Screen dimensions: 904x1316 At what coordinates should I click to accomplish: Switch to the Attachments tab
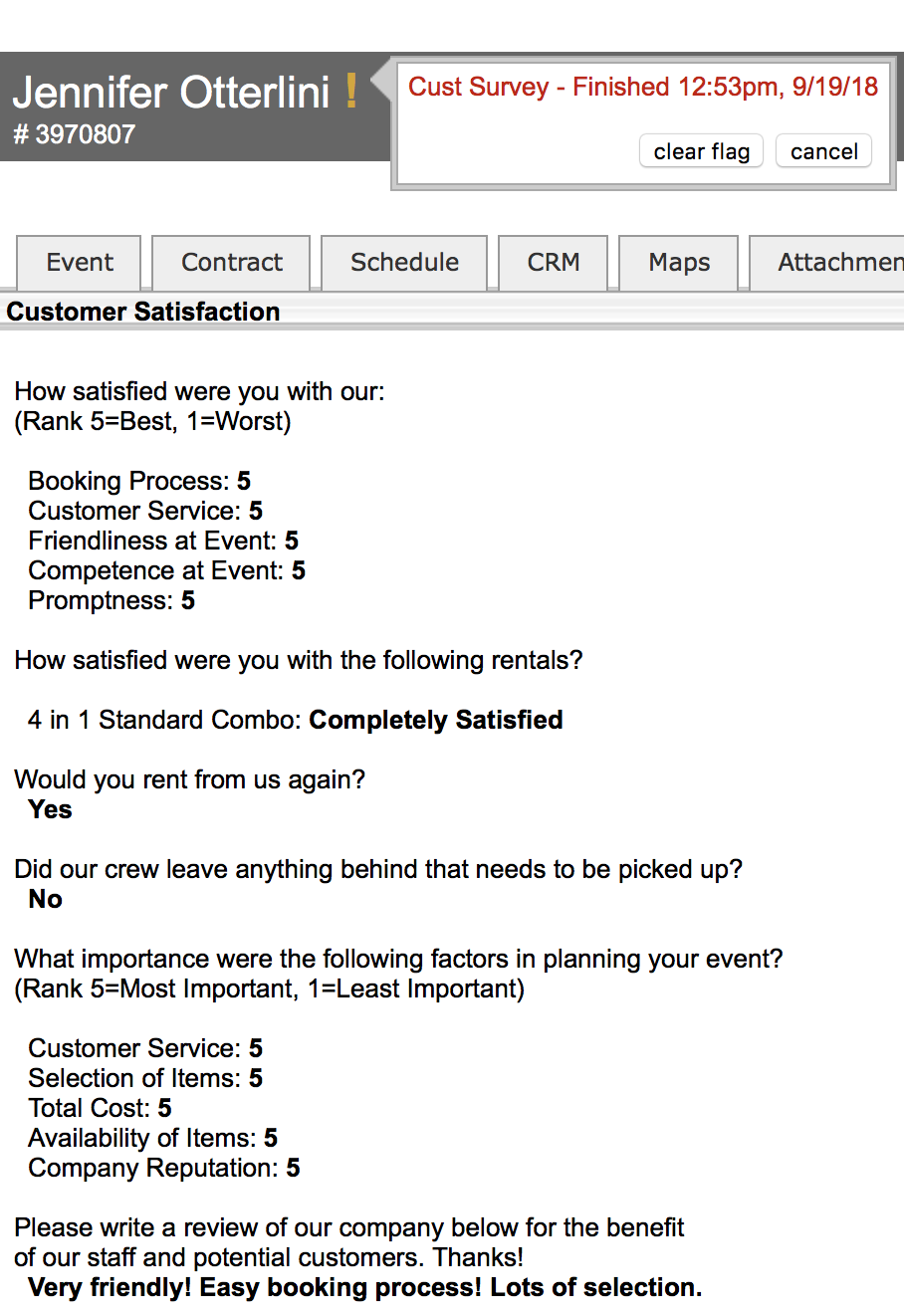point(834,263)
